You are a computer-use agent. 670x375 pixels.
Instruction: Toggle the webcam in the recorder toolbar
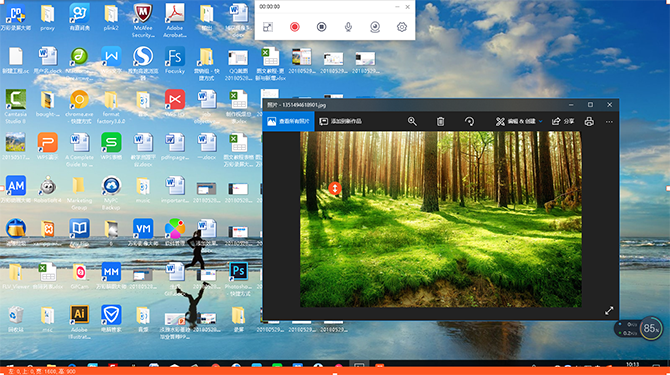pyautogui.click(x=375, y=27)
